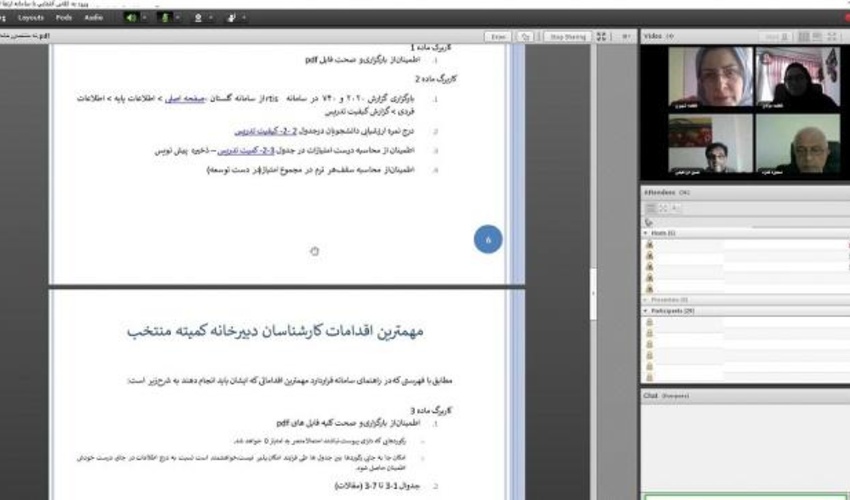The width and height of the screenshot is (850, 500).
Task: Open the 3-2- کمیت تدریس link
Action: pos(246,151)
